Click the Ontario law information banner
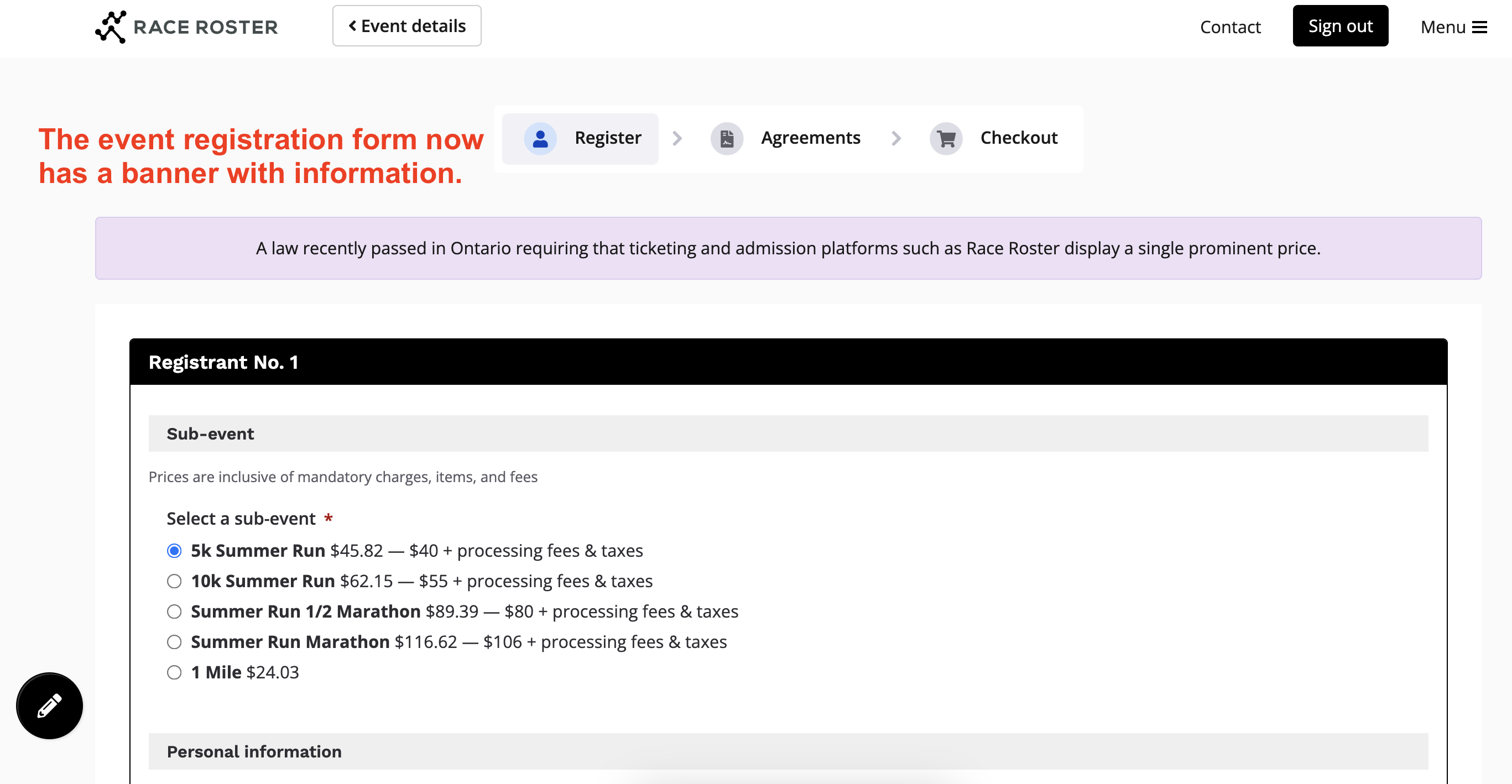This screenshot has width=1512, height=784. [788, 248]
